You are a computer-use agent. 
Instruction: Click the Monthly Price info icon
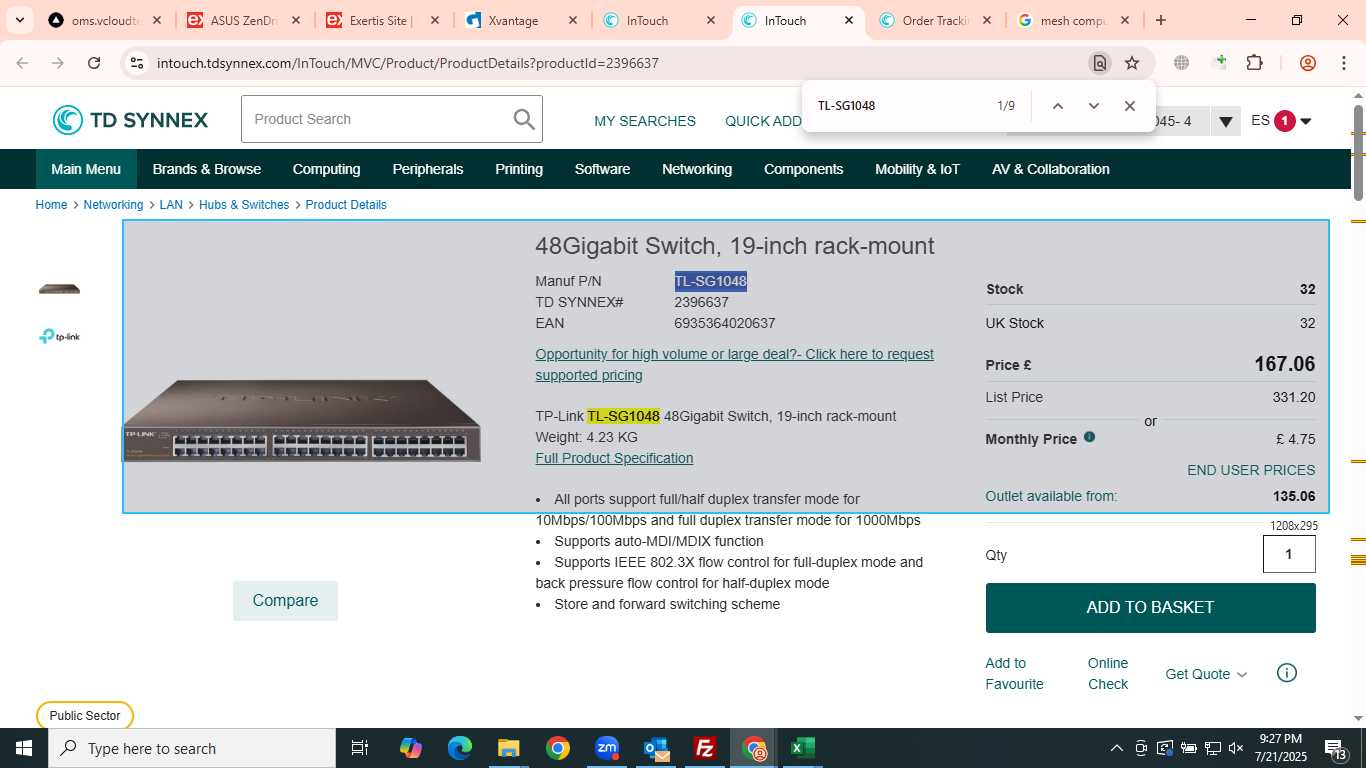point(1089,437)
